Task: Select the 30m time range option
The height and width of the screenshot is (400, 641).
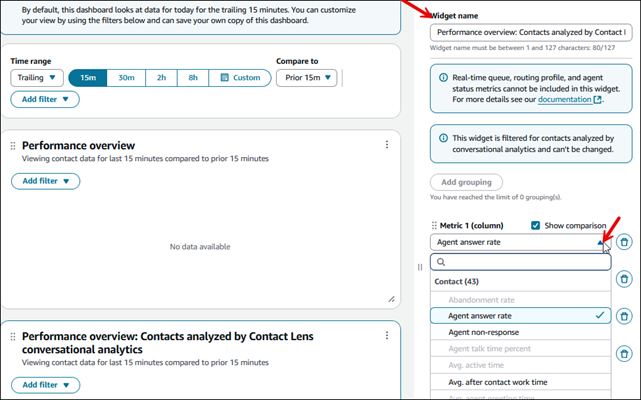Action: pyautogui.click(x=127, y=78)
